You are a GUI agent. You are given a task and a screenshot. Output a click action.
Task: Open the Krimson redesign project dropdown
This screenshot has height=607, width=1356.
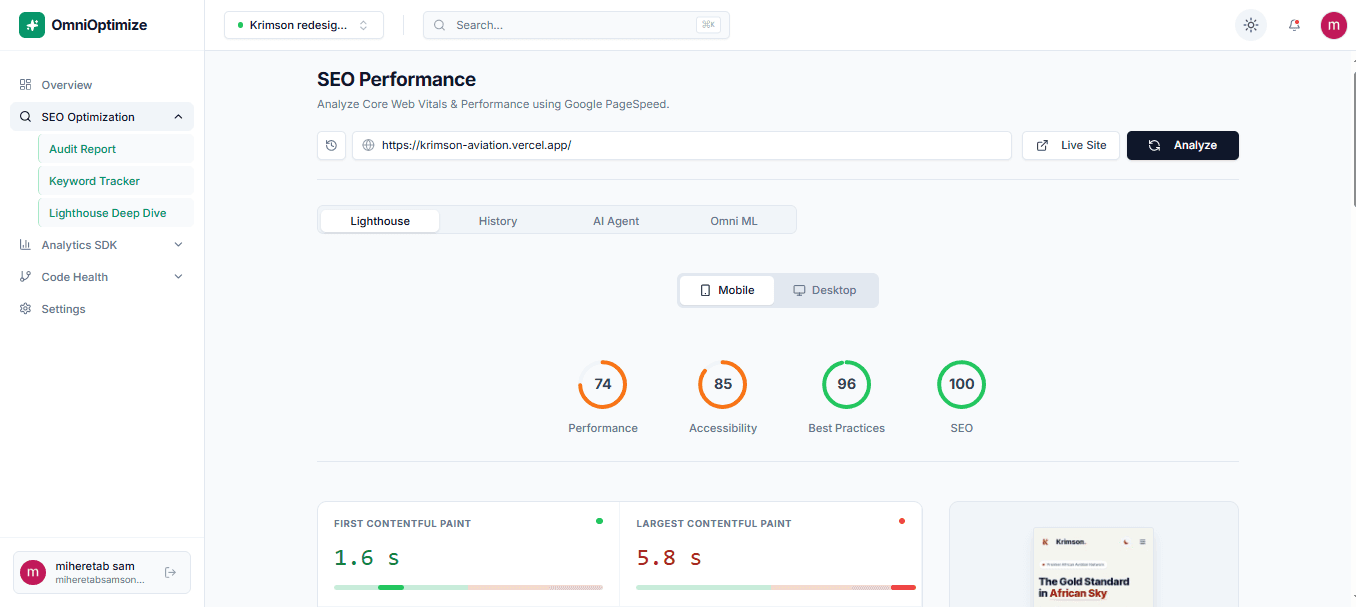point(304,25)
